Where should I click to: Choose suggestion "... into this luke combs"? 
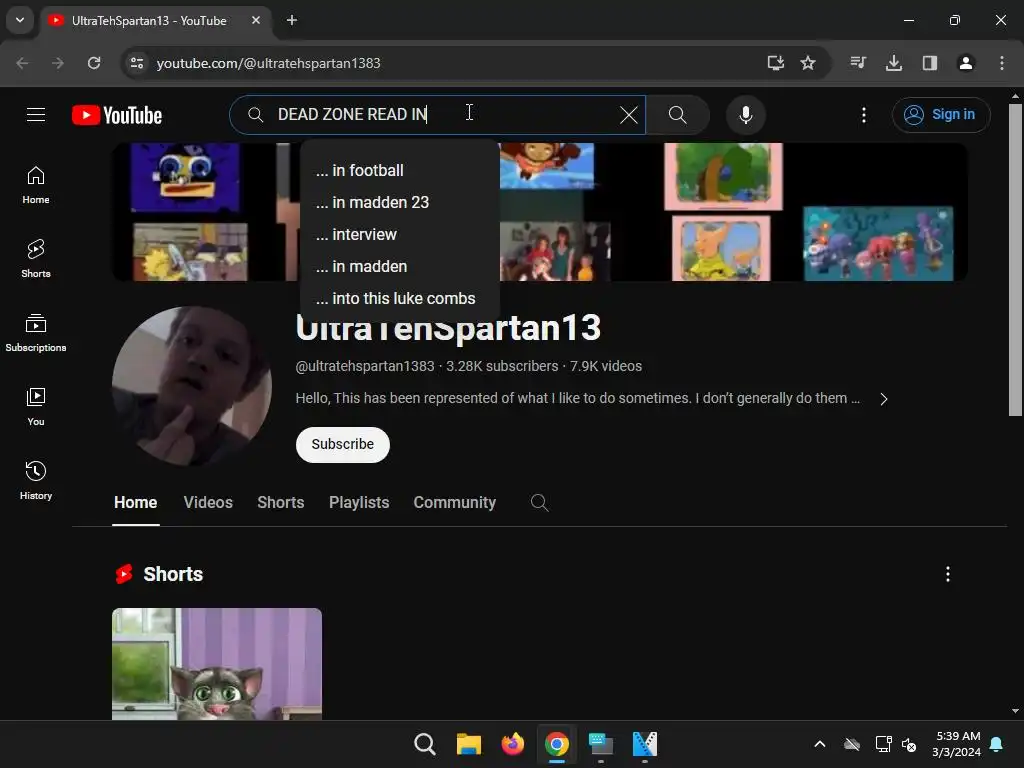[x=400, y=298]
